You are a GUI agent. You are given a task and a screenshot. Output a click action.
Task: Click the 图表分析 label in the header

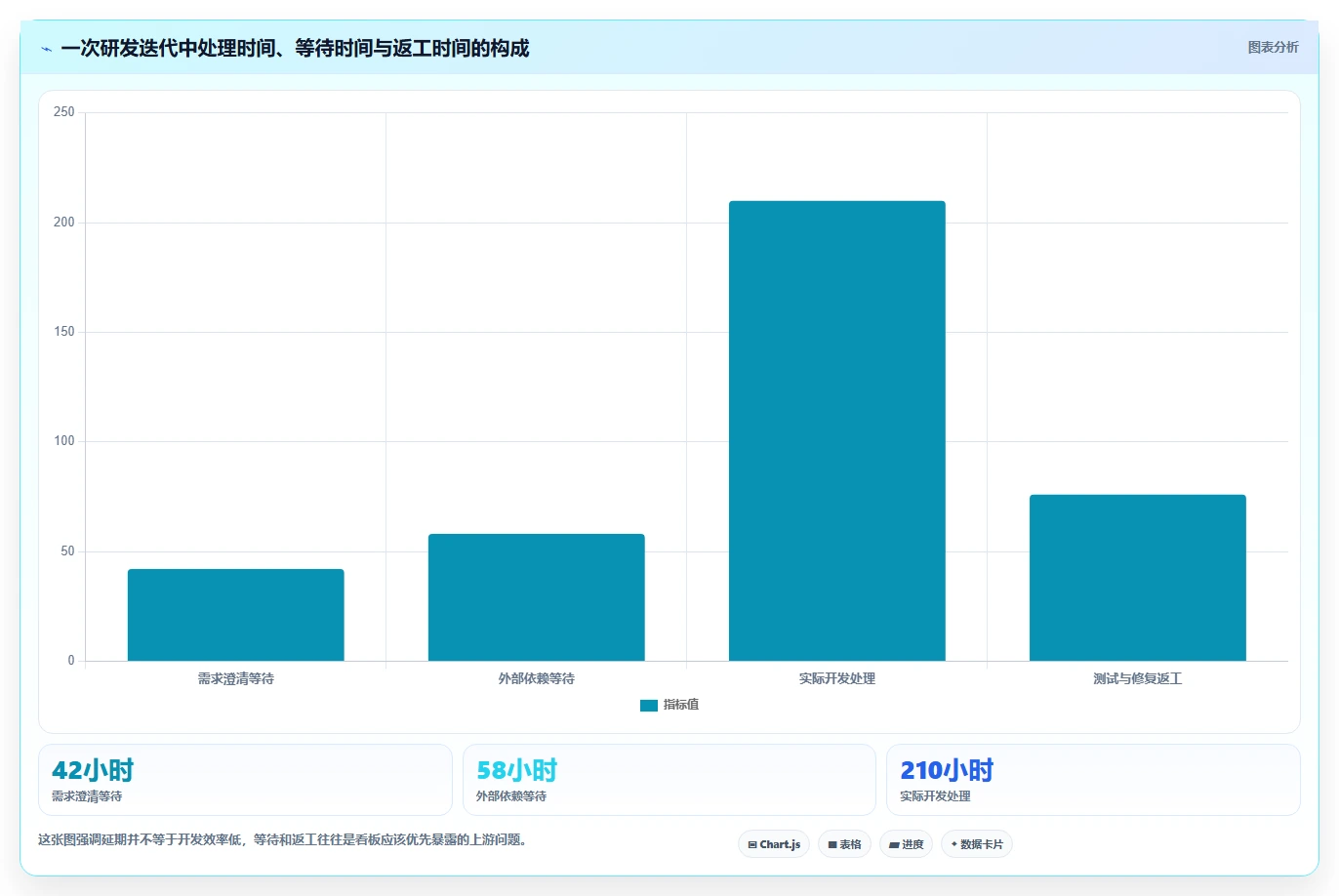coord(1273,47)
